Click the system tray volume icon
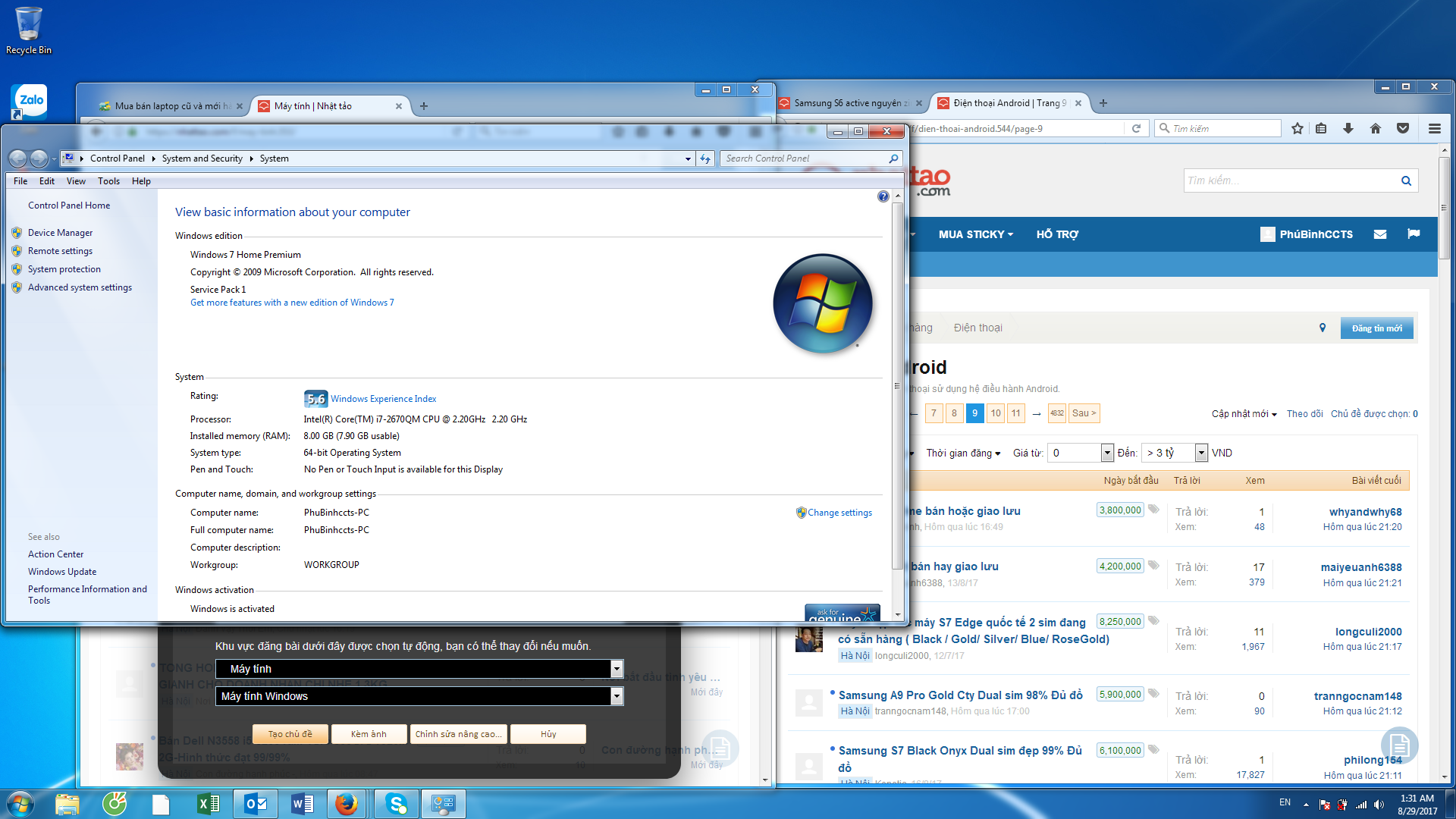This screenshot has width=1456, height=819. click(x=1379, y=805)
